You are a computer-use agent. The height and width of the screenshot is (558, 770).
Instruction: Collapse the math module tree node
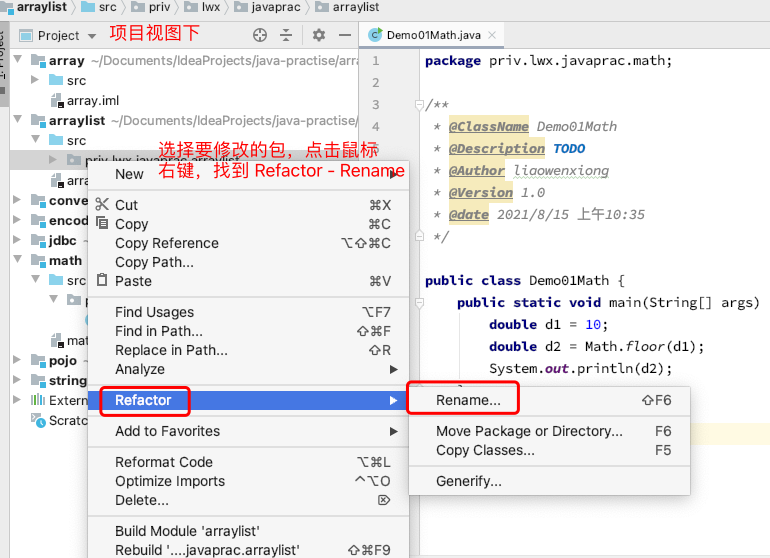18,259
